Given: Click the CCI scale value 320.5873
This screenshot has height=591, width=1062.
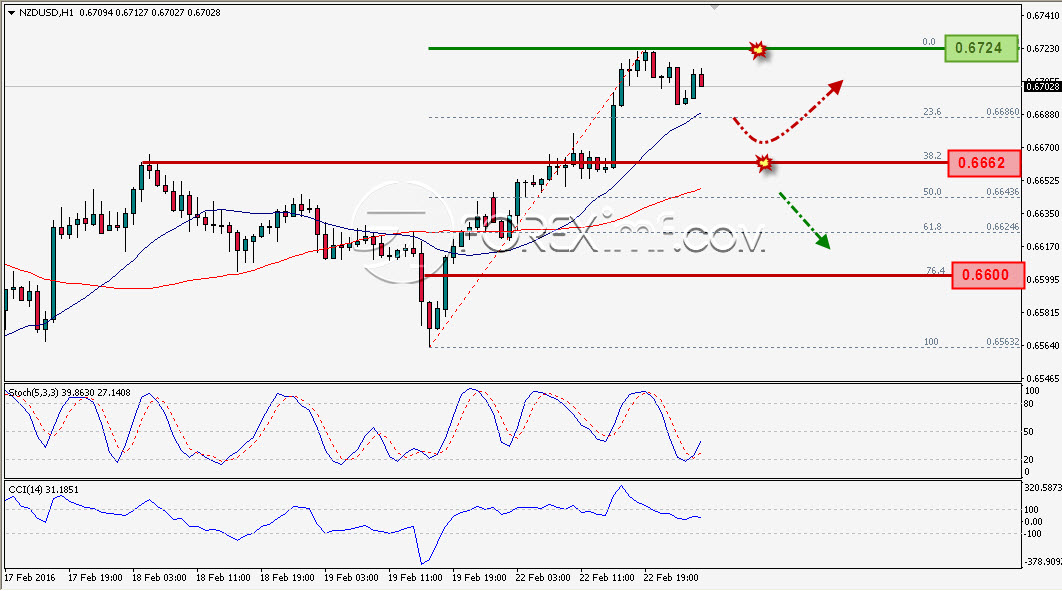Looking at the screenshot, I should pos(1042,487).
